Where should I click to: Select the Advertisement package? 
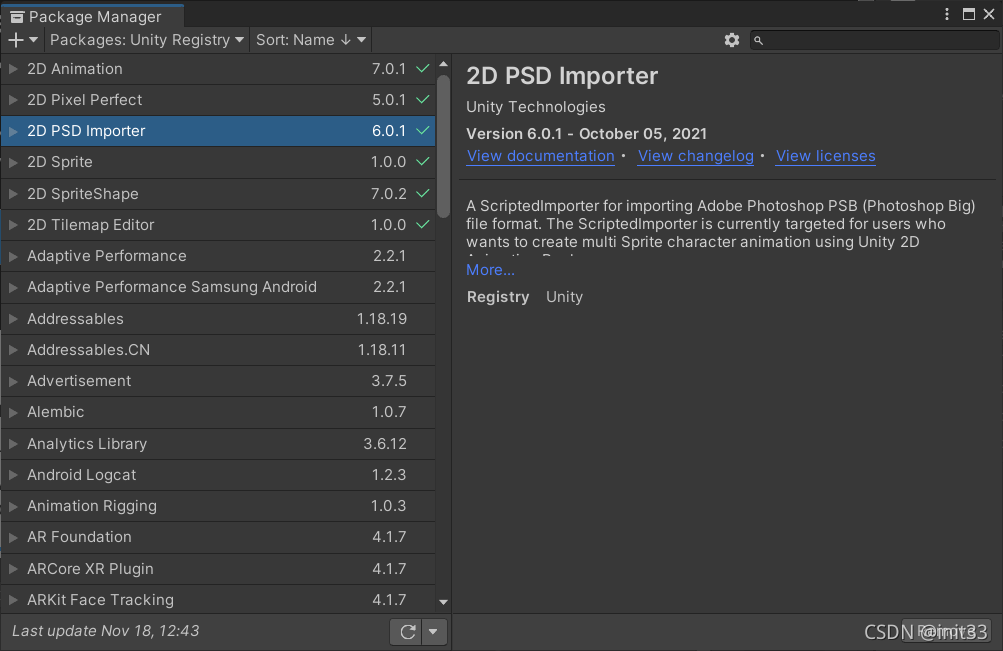pos(217,381)
